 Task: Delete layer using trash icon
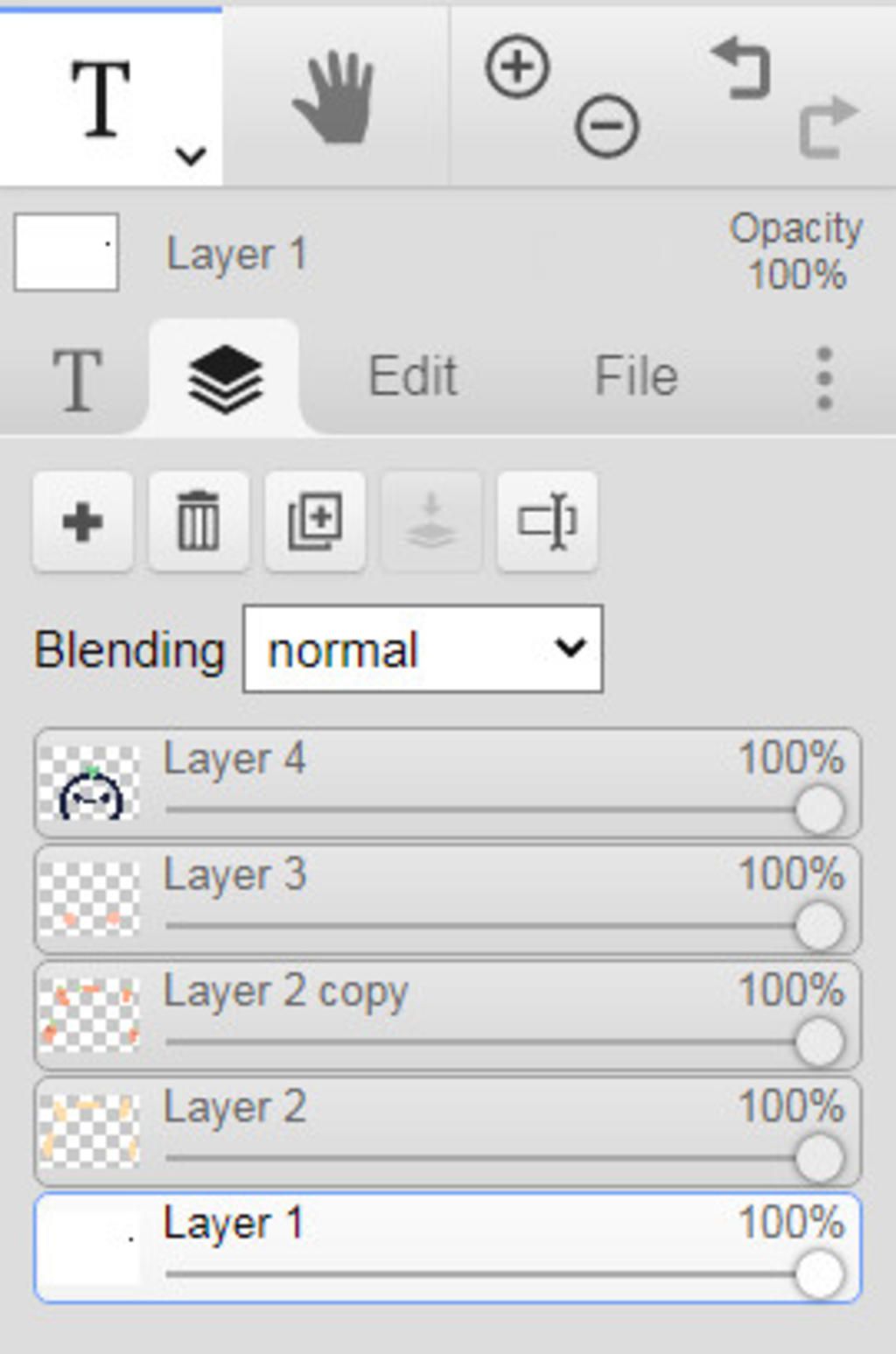[x=199, y=522]
